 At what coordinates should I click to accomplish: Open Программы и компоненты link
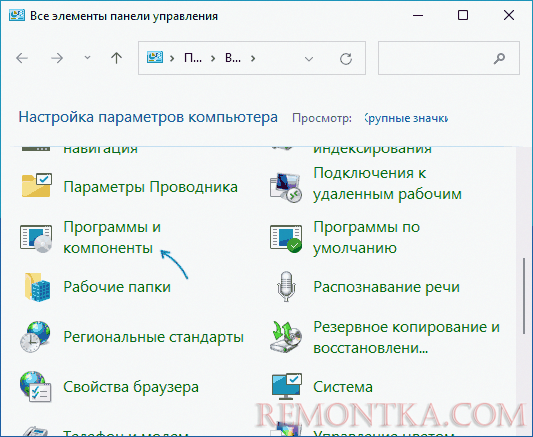tap(112, 238)
